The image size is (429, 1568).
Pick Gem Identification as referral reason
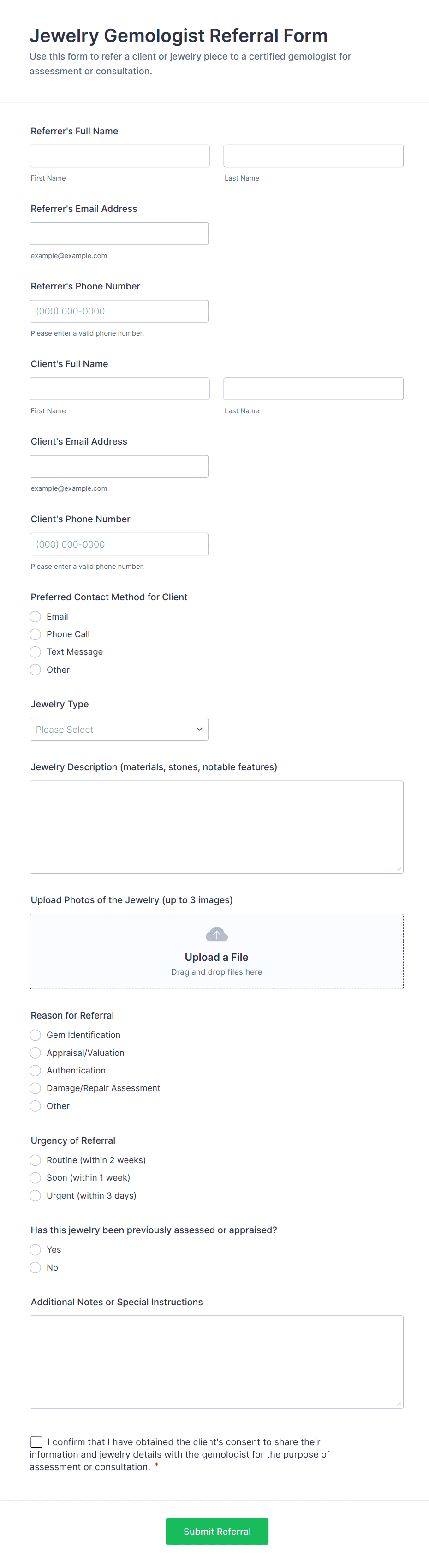pyautogui.click(x=36, y=1035)
